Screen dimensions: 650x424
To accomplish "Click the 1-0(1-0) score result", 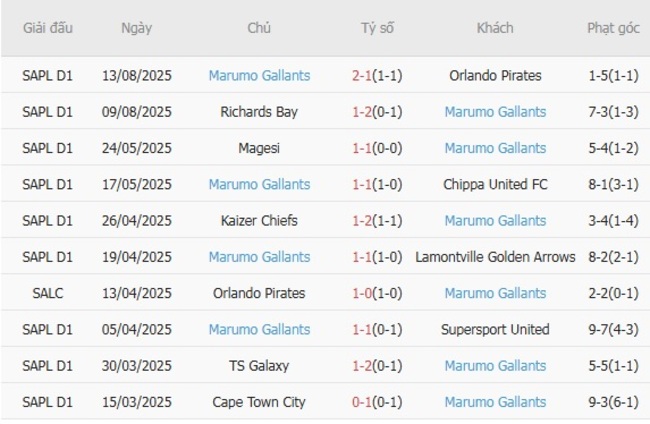I will (377, 293).
